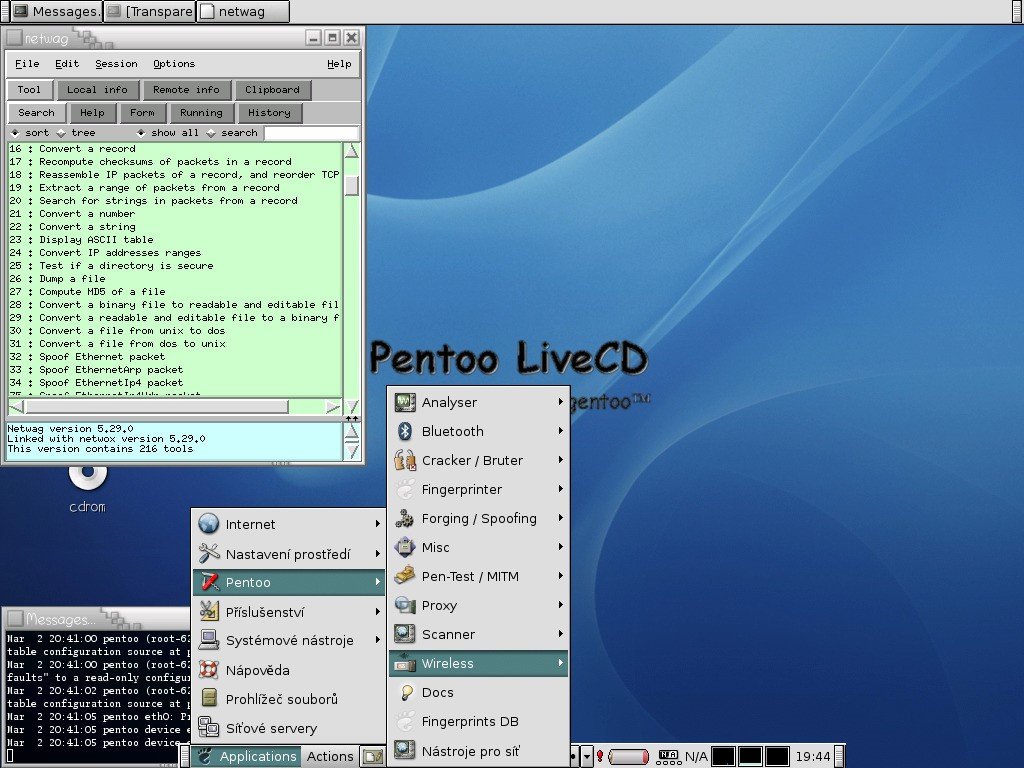Click the Actions panel button
The height and width of the screenshot is (768, 1024).
330,756
